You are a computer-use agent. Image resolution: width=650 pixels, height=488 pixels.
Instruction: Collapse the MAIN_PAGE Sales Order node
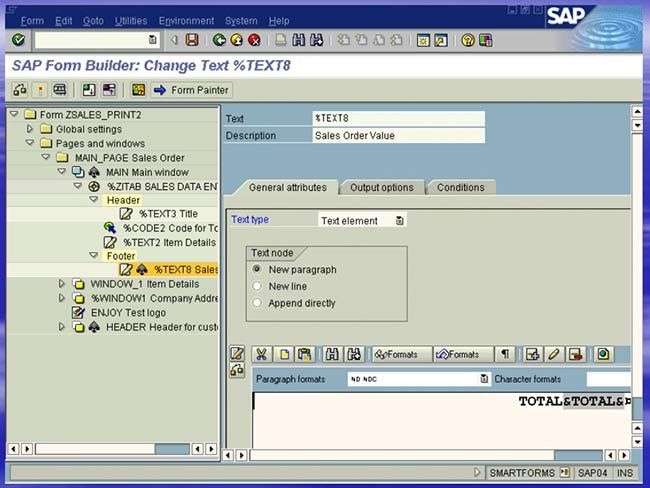pyautogui.click(x=46, y=157)
